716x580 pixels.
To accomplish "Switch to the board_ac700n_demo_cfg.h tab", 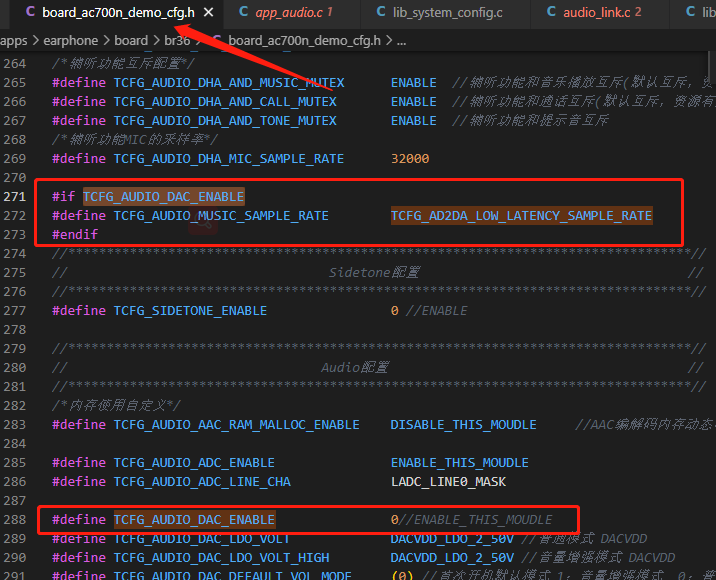I will (118, 13).
